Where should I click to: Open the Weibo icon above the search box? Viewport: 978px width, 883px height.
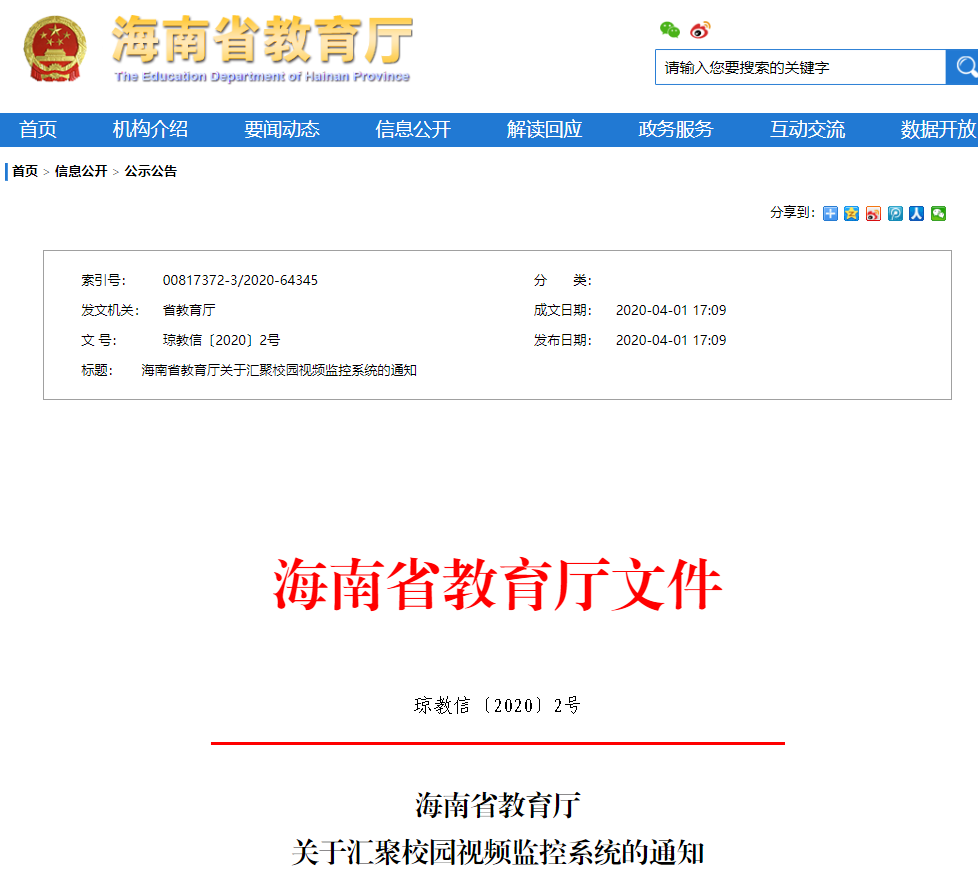coord(700,30)
